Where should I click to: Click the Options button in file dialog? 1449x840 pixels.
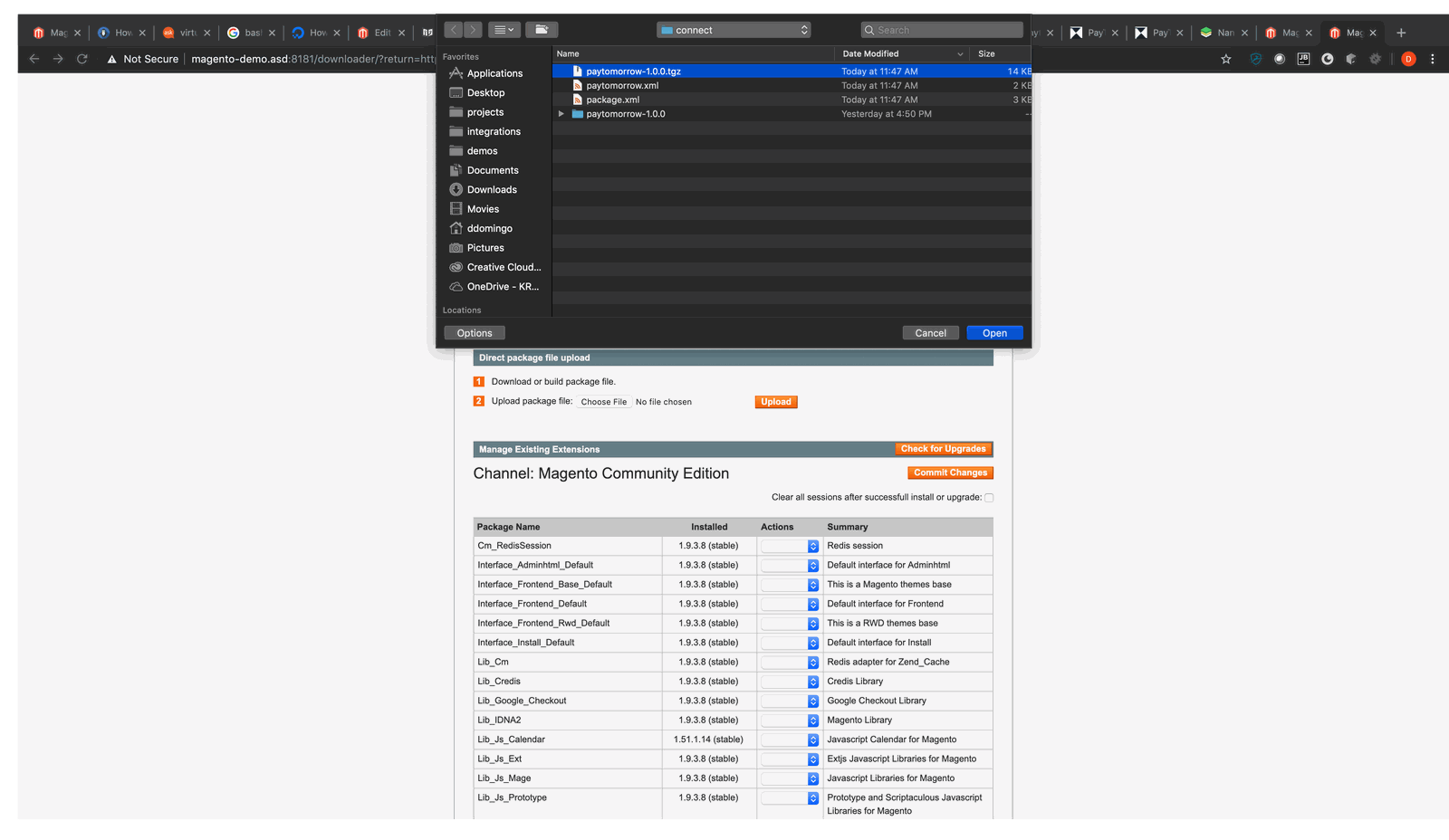(475, 333)
